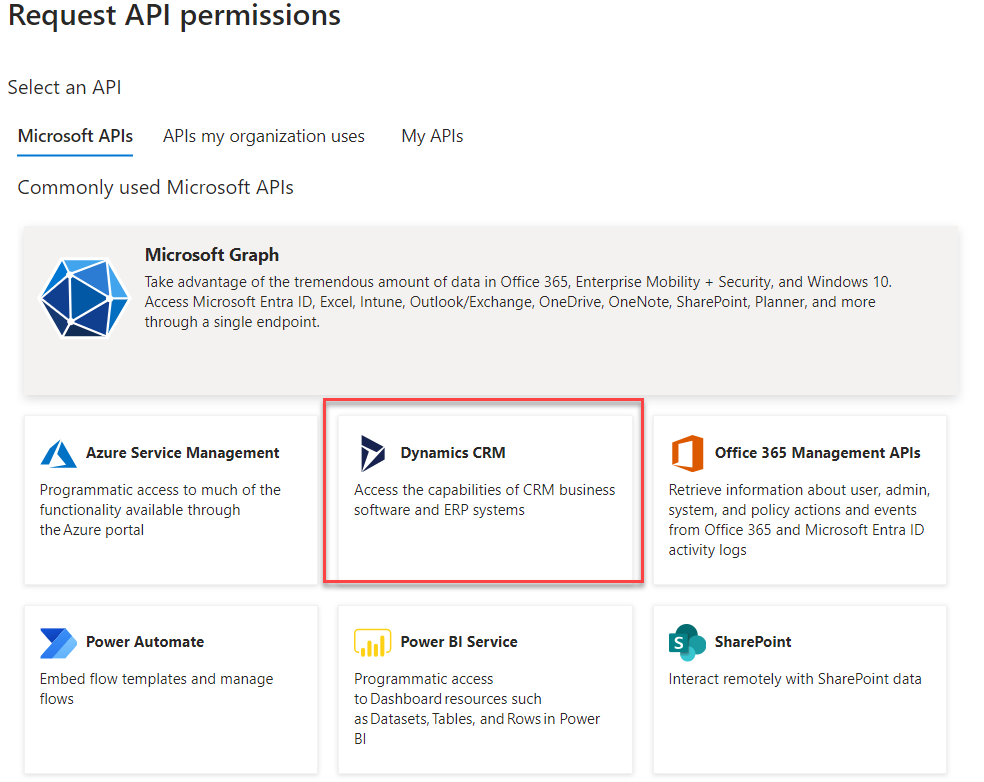This screenshot has width=984, height=782.
Task: Open the My APIs tab
Action: 432,136
